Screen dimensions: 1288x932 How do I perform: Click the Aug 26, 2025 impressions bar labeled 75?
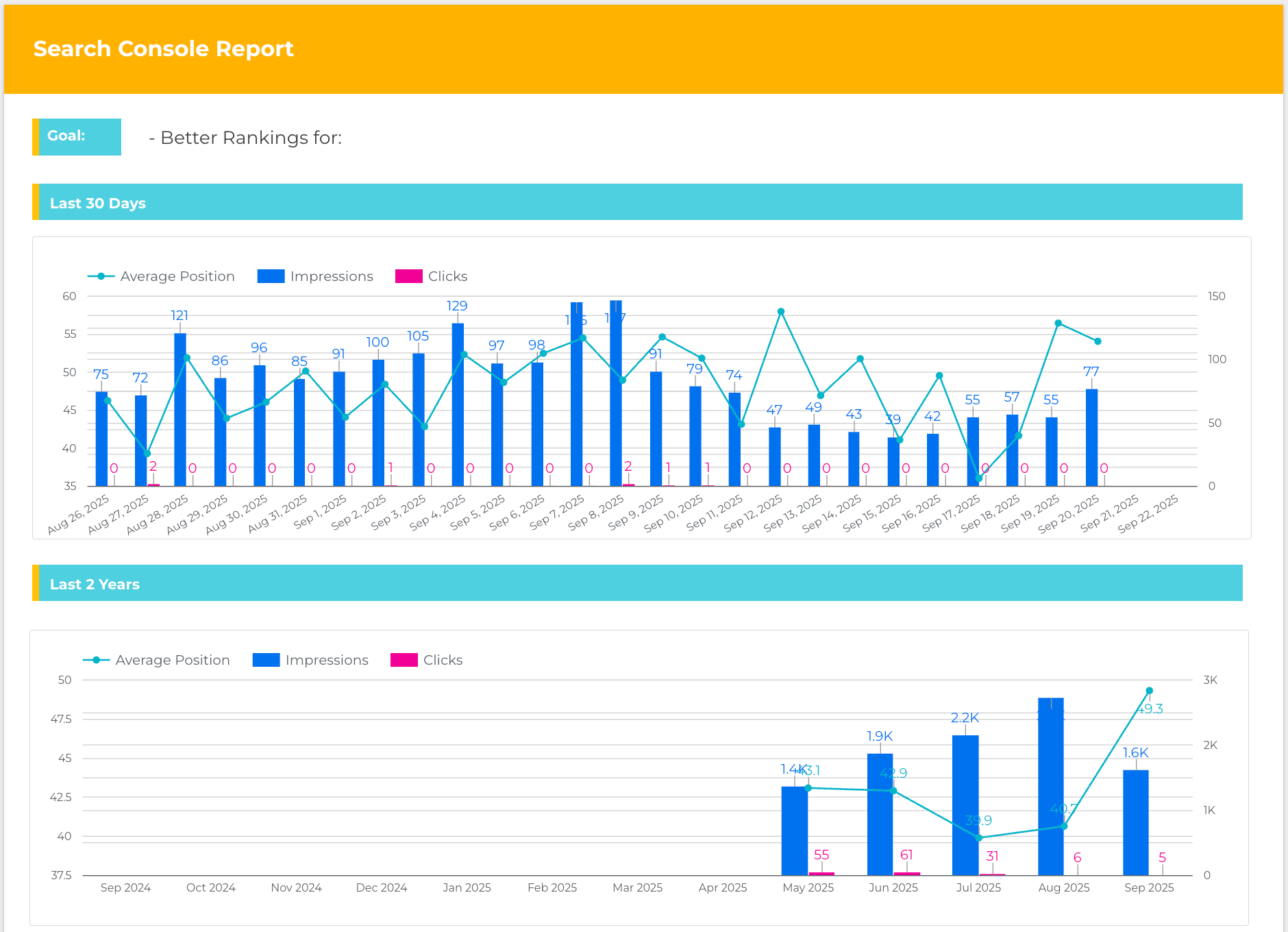point(101,439)
